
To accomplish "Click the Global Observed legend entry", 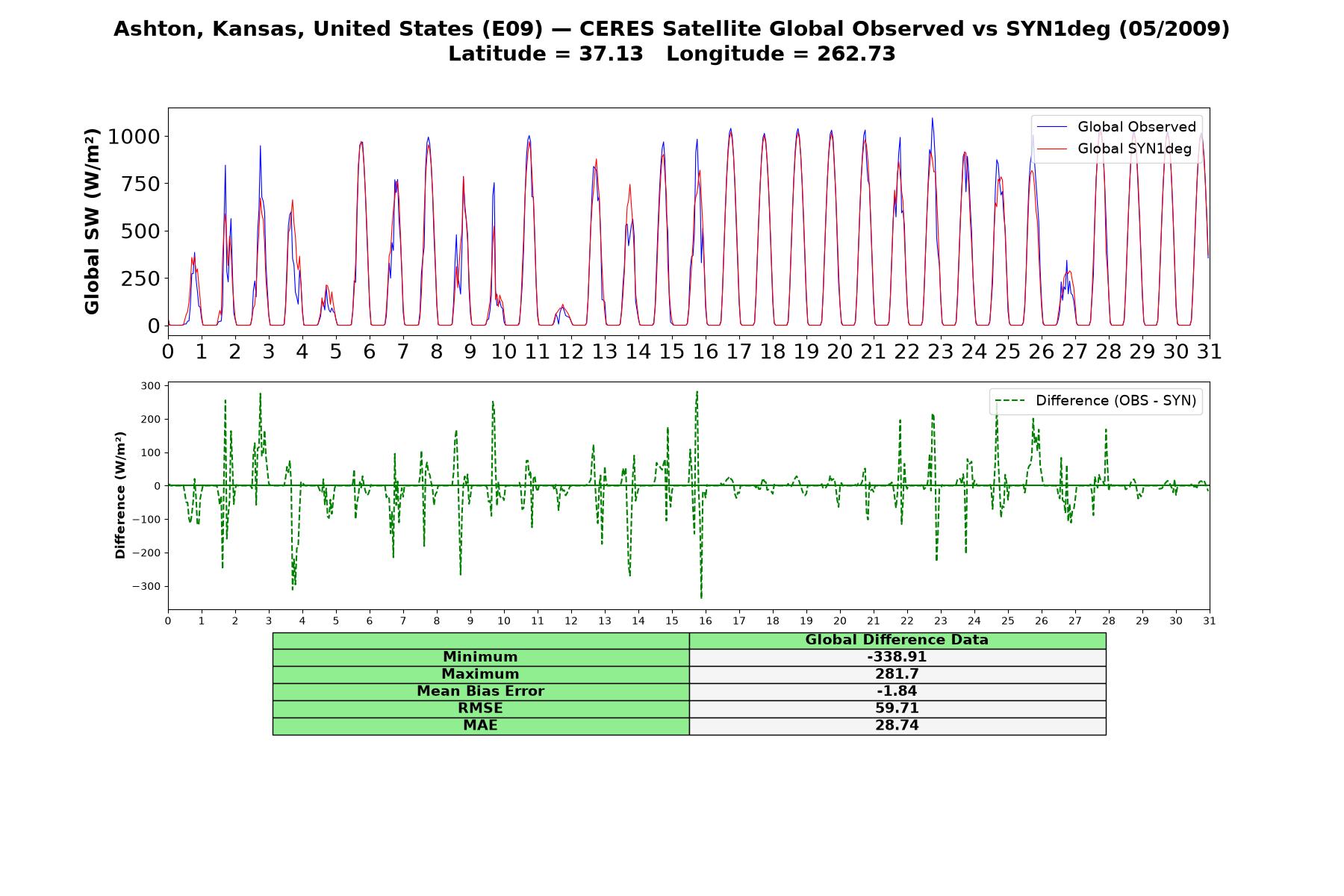I will click(1116, 127).
